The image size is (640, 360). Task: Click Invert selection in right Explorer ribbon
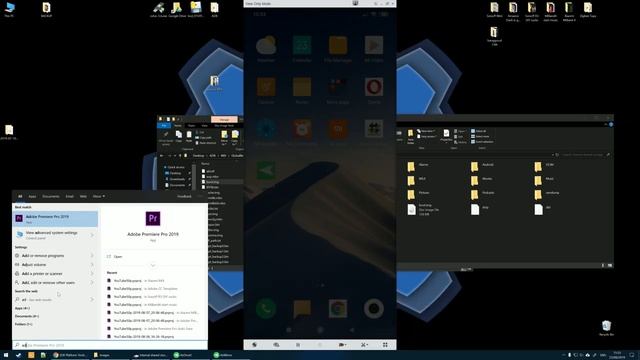coord(482,142)
